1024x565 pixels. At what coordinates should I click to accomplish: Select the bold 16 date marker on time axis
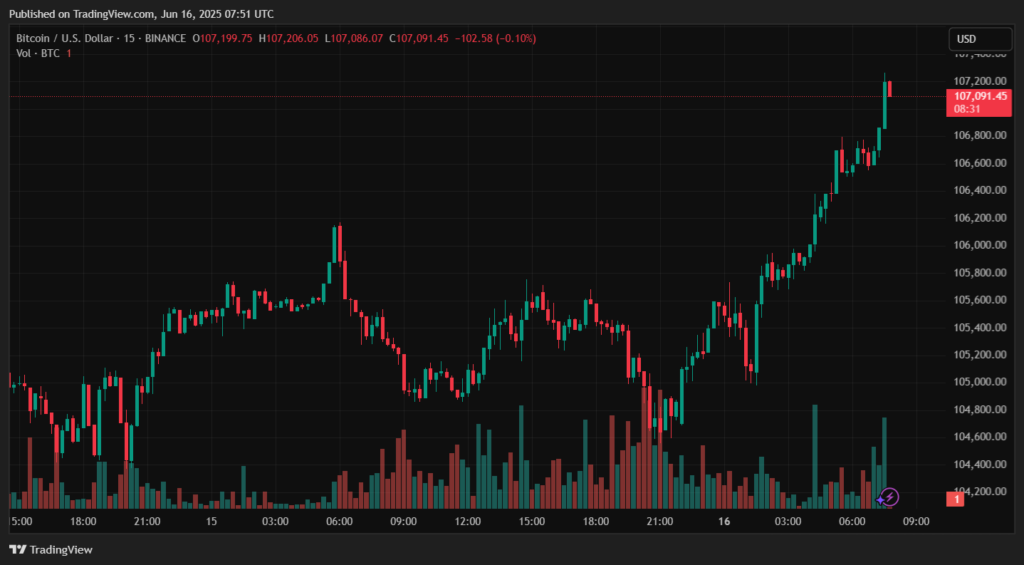point(724,522)
